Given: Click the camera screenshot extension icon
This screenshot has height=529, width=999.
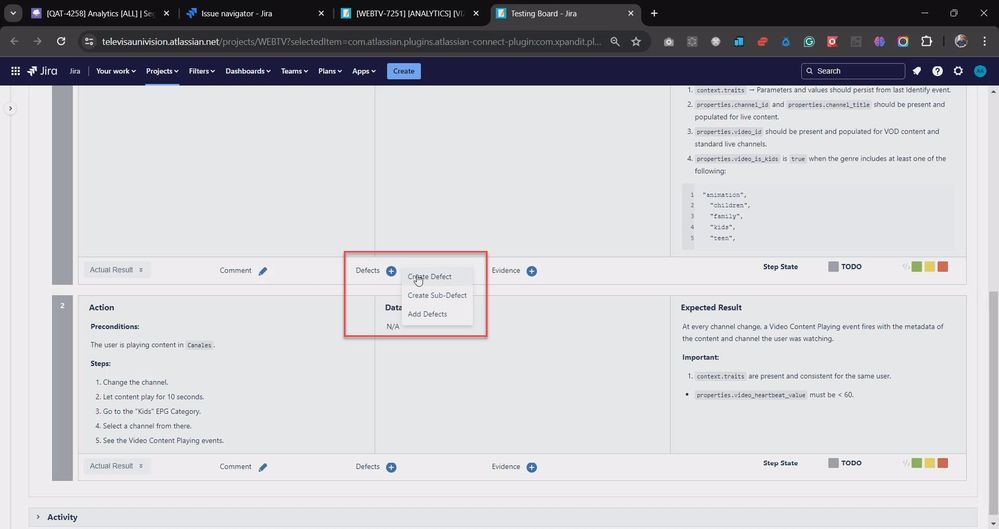Looking at the screenshot, I should pyautogui.click(x=668, y=41).
